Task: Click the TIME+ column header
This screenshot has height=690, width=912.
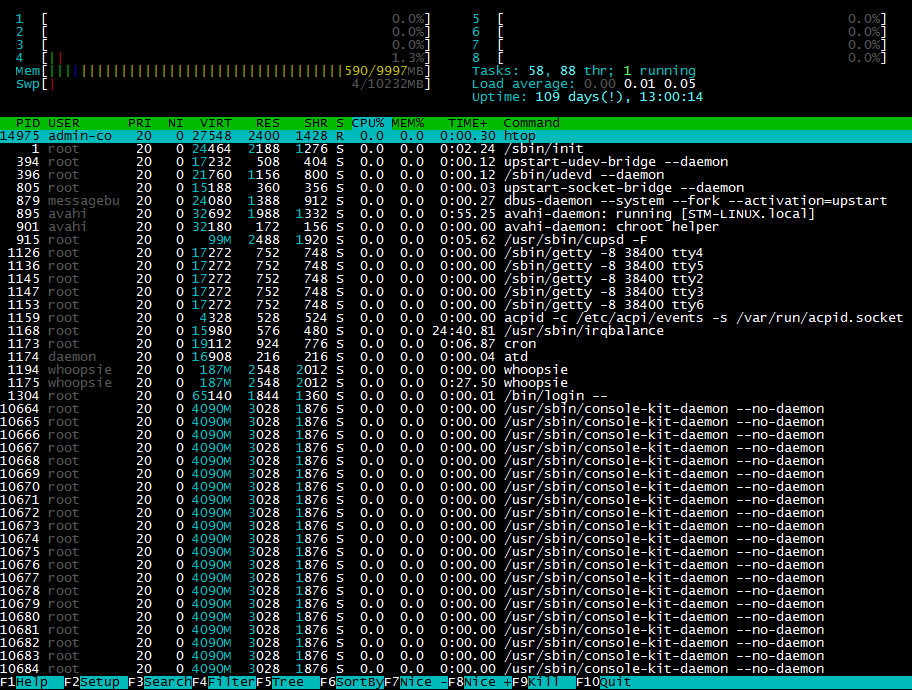Action: click(468, 123)
